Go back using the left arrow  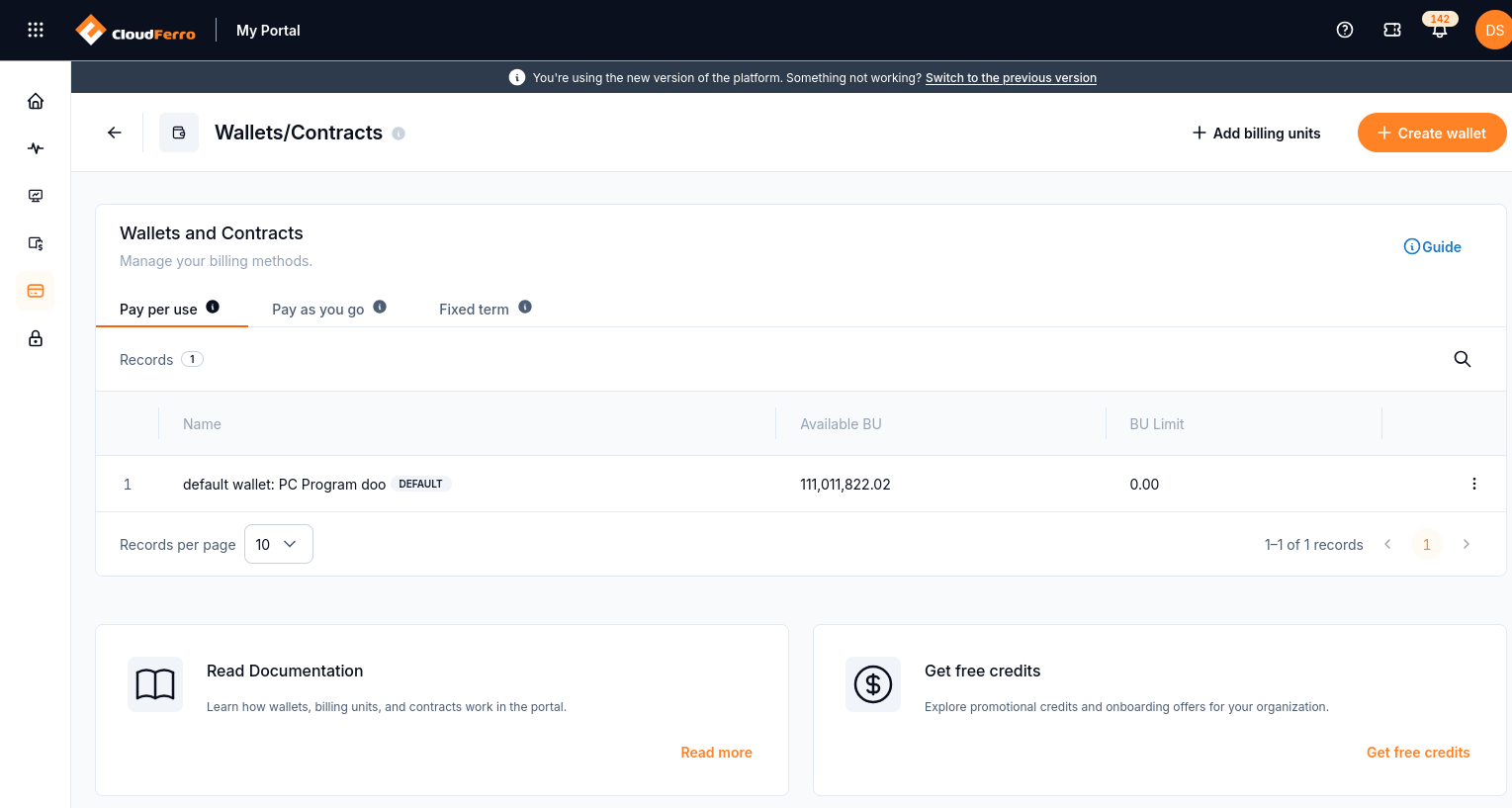tap(115, 133)
